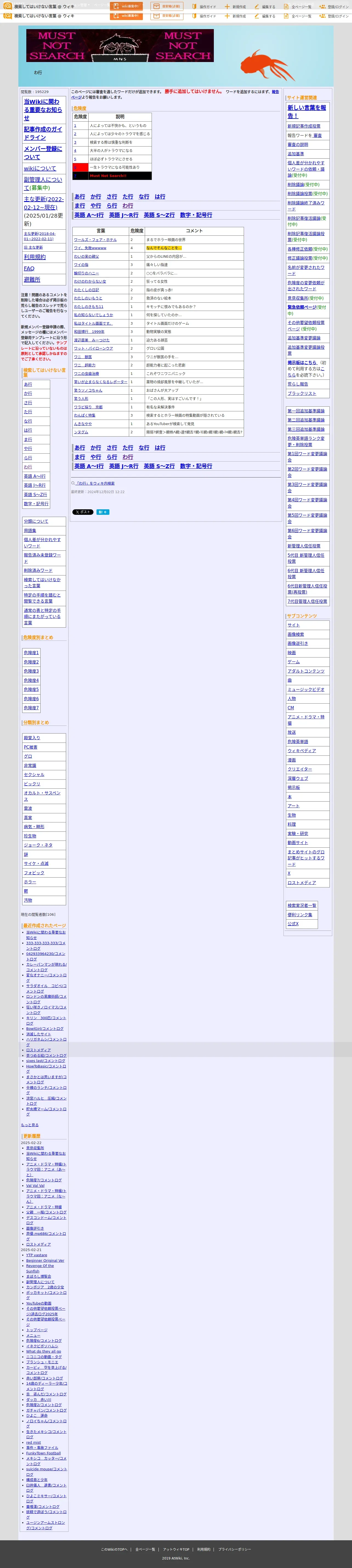Select the 汚物 category
352x1568 pixels.
click(x=28, y=900)
